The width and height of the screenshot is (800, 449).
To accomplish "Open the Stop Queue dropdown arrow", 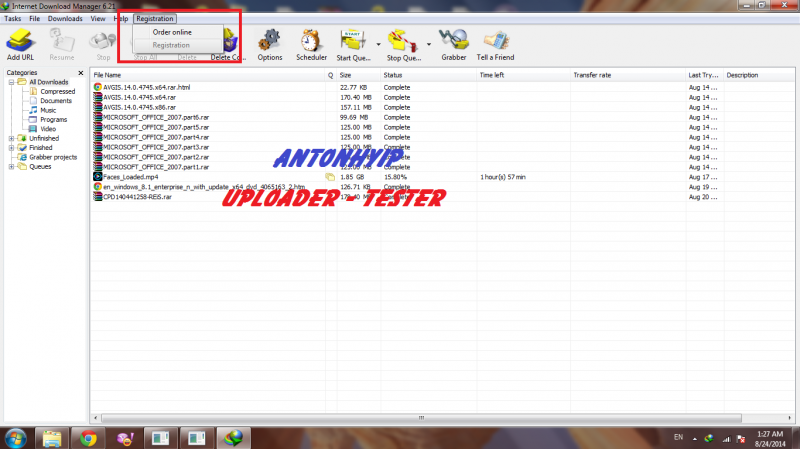I will click(x=428, y=44).
